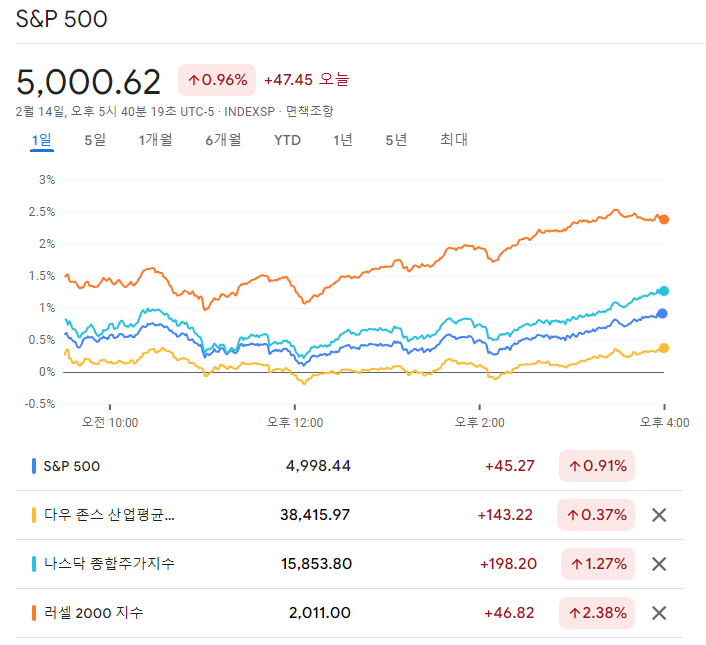
Task: Click the ↑1.27% Nasdaq badge
Action: pos(598,564)
